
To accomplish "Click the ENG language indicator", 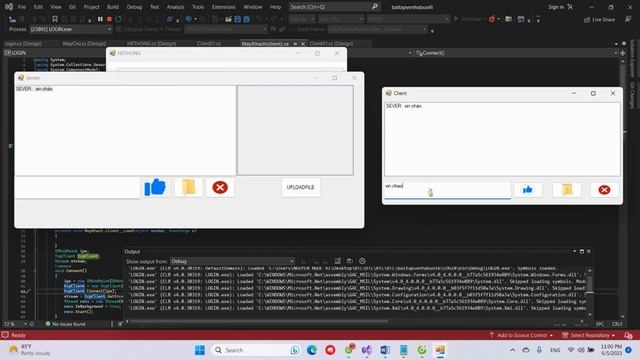I will (555, 350).
